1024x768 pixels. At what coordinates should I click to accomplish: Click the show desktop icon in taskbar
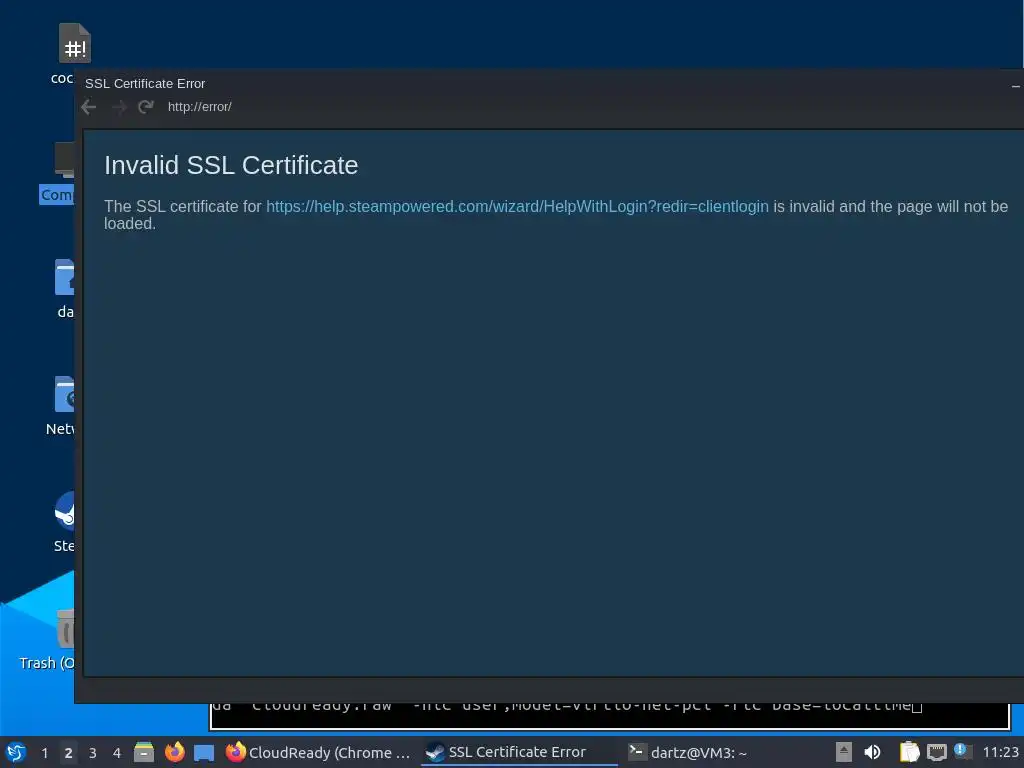click(x=204, y=753)
